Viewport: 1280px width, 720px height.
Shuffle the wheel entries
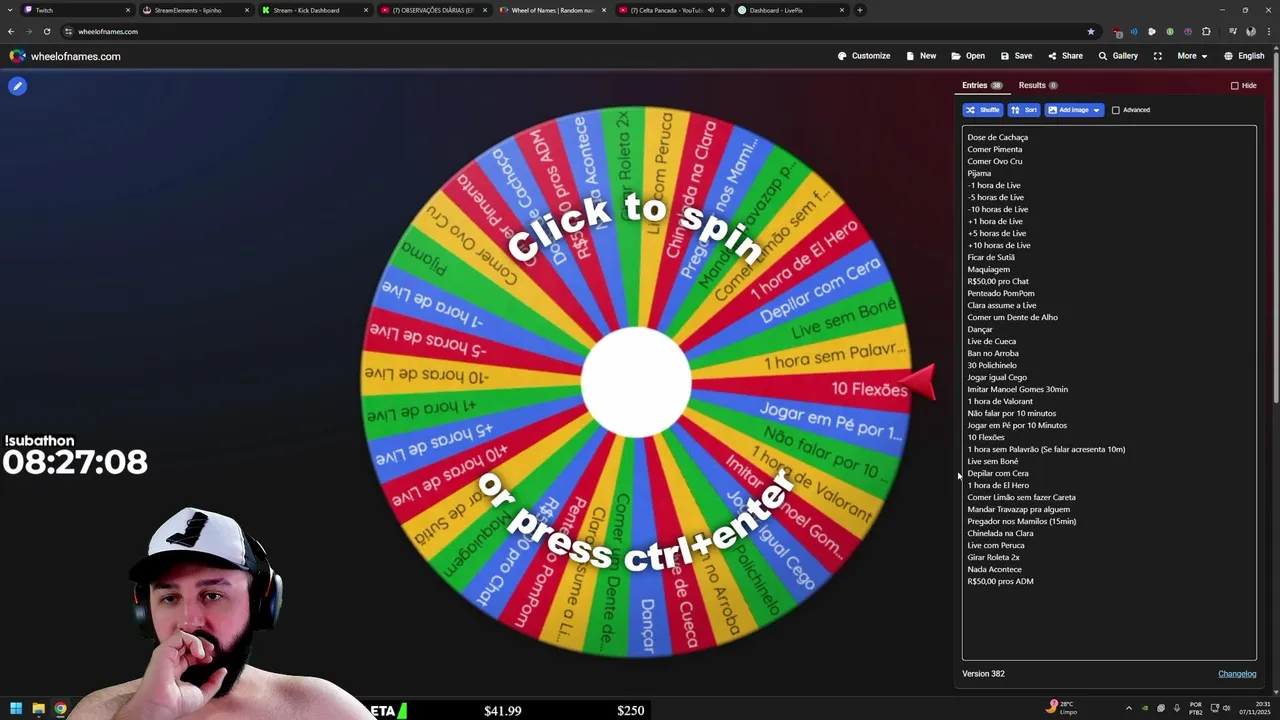(x=983, y=110)
